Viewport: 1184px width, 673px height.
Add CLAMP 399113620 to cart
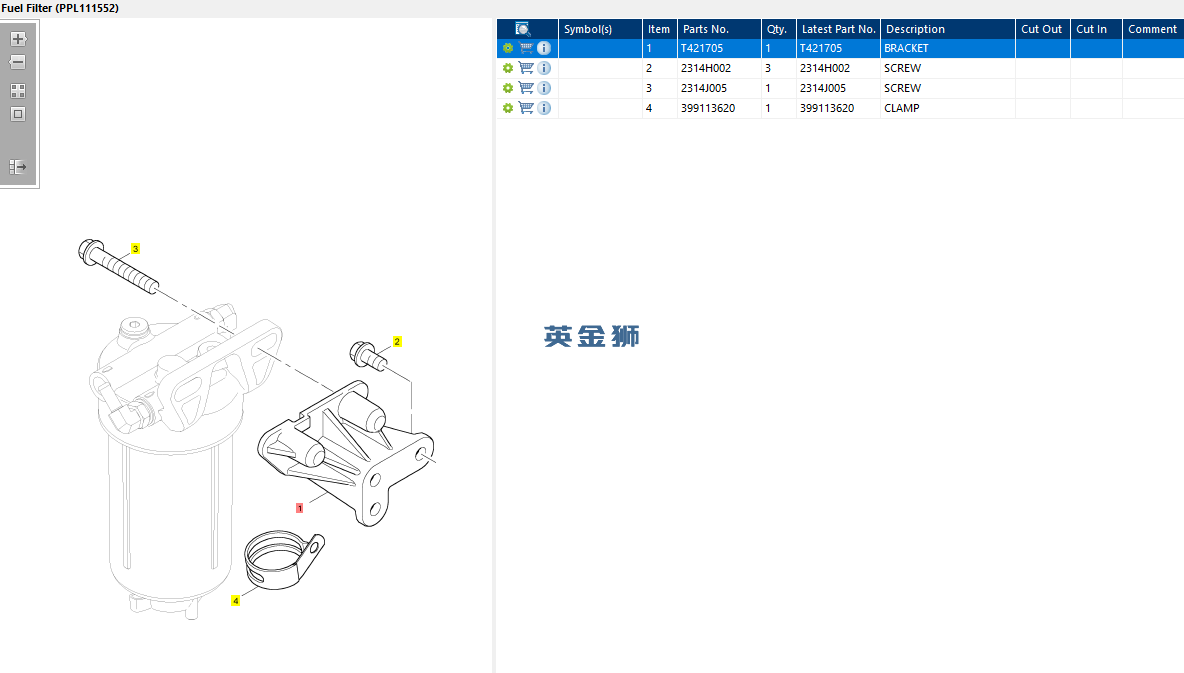526,108
